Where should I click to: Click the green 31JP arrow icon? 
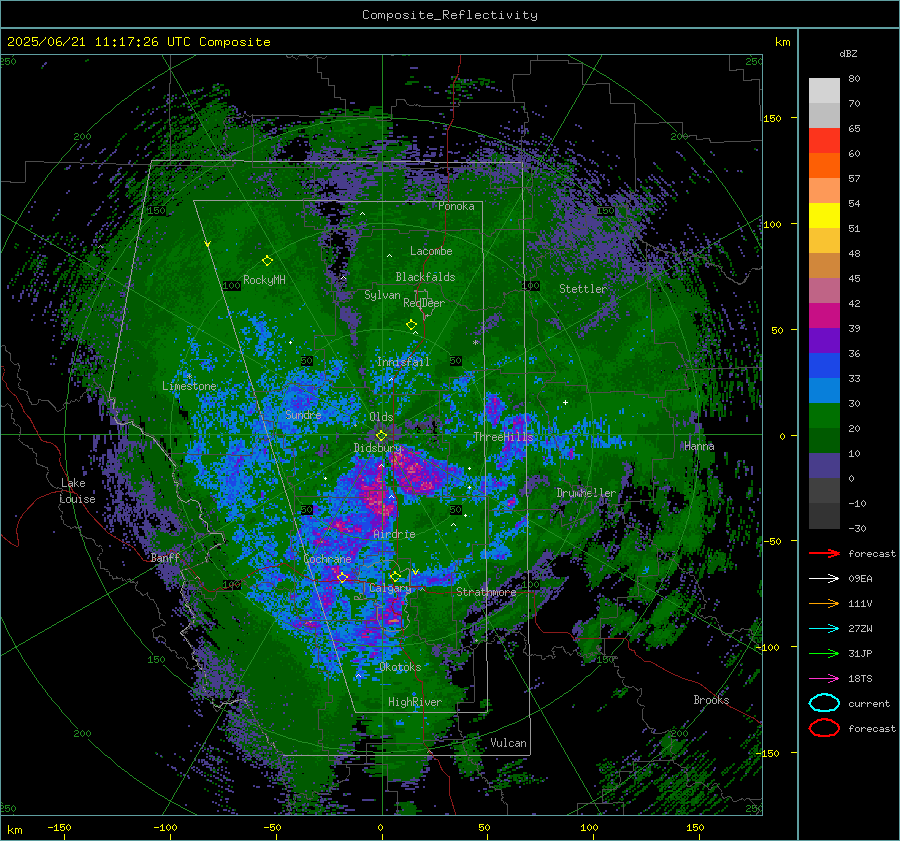pos(824,653)
